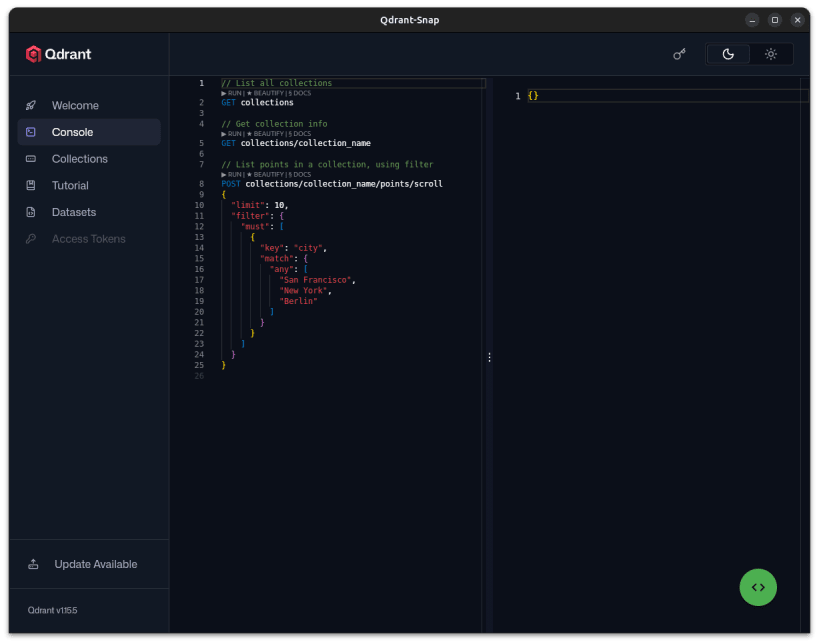Screen dimensions: 819x644
Task: Click the Qdrant logo in the sidebar
Action: 58,54
